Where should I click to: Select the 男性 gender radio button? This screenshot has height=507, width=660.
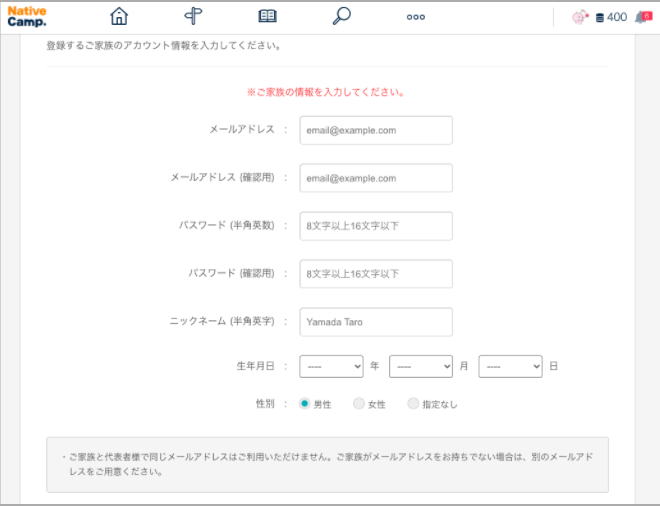point(304,403)
